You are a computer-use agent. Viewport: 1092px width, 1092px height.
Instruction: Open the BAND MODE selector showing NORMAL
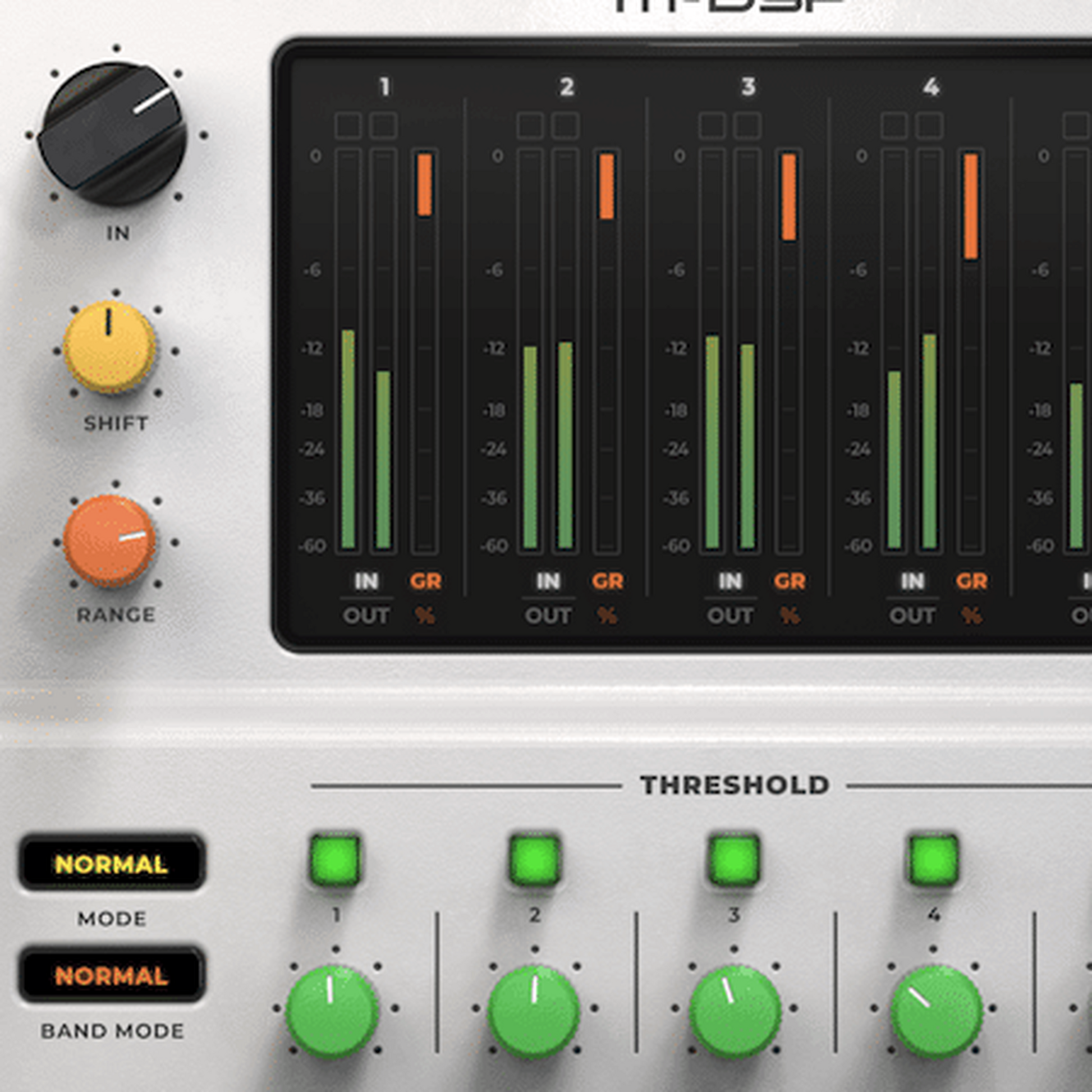111,976
